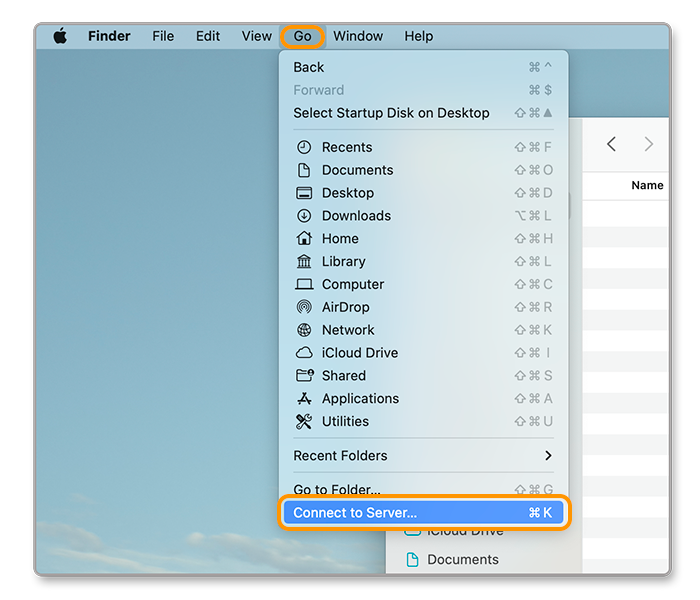
Task: Select Back in the Go menu
Action: pos(309,67)
